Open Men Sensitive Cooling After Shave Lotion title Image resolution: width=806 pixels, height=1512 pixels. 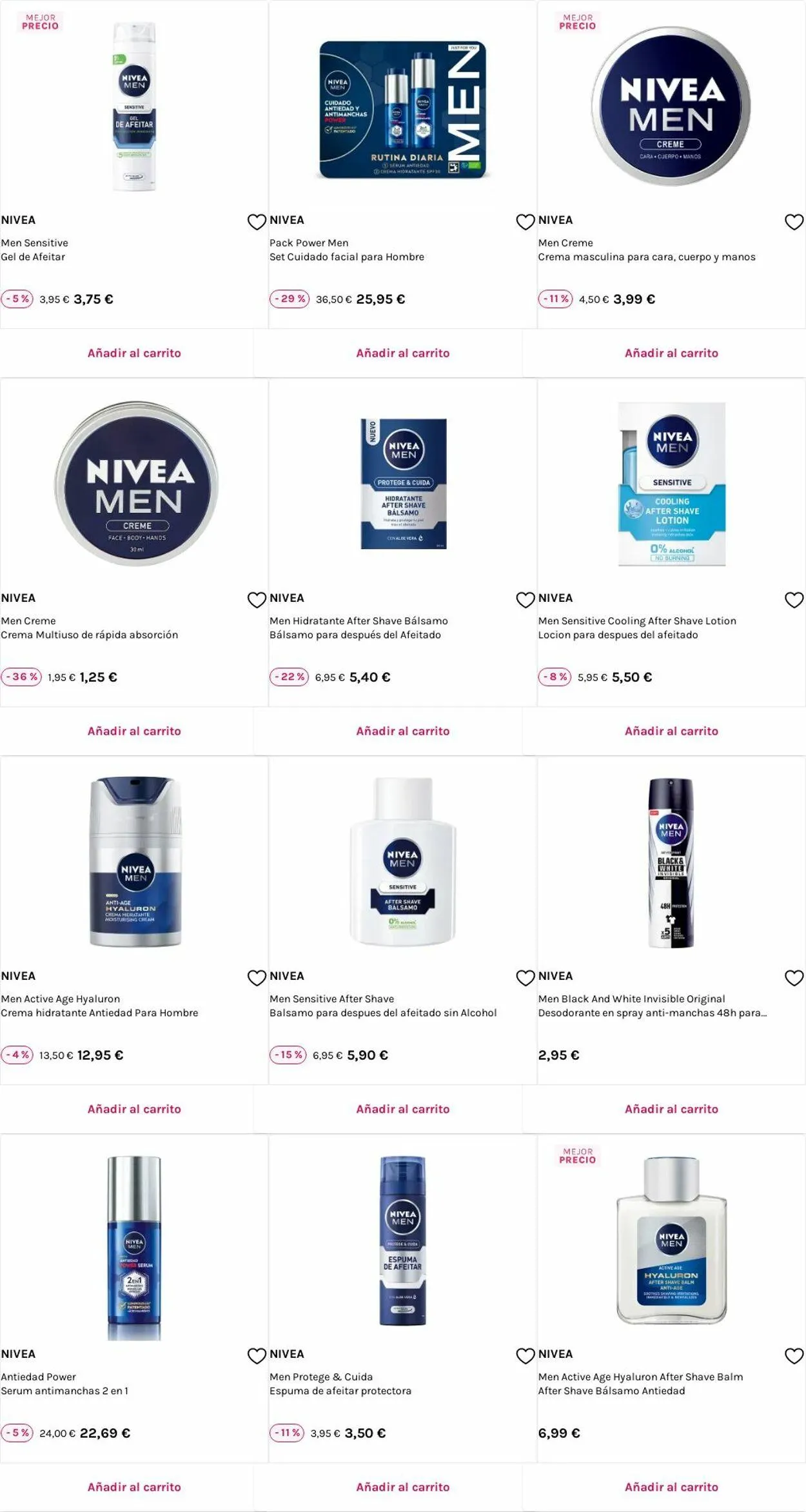coord(637,621)
